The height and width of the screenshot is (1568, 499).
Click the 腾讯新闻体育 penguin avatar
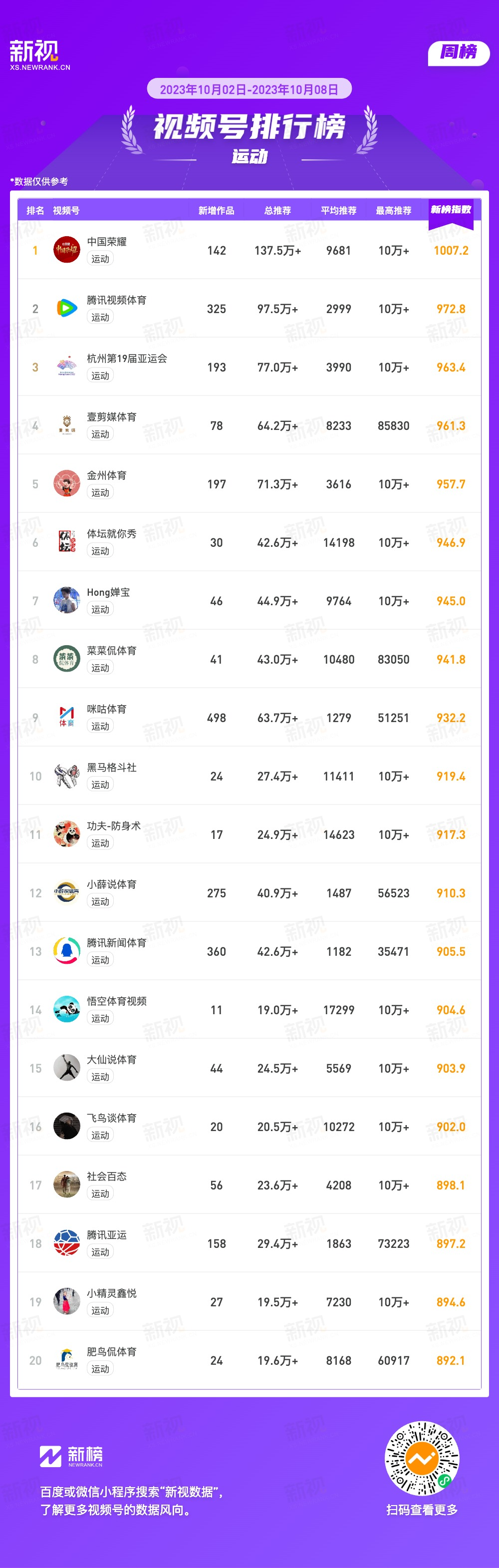[66, 951]
